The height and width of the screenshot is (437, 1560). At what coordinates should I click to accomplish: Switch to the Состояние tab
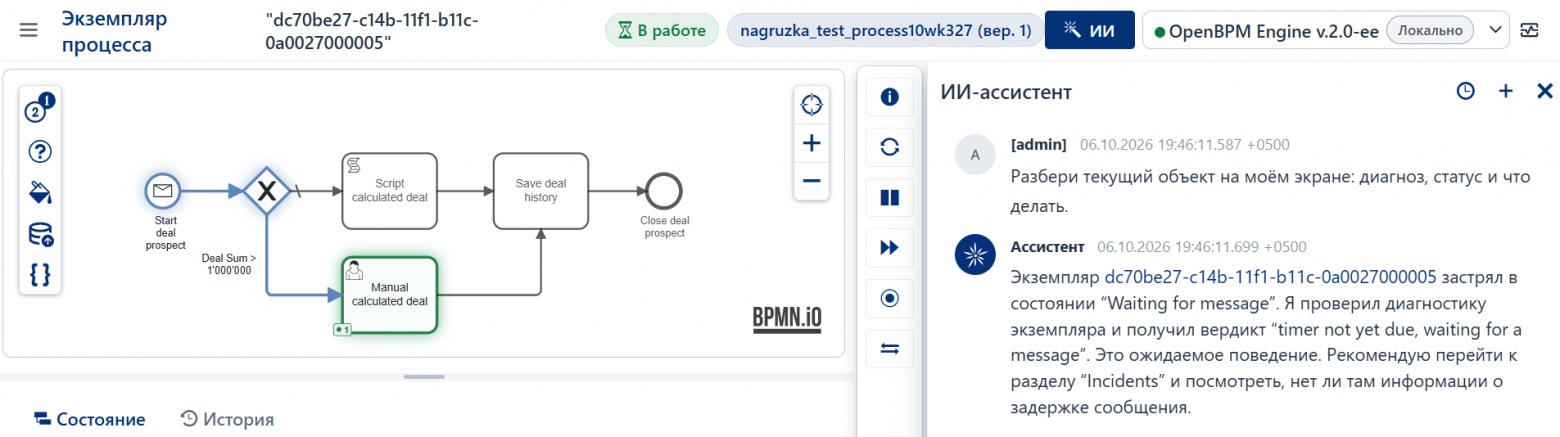tap(89, 419)
